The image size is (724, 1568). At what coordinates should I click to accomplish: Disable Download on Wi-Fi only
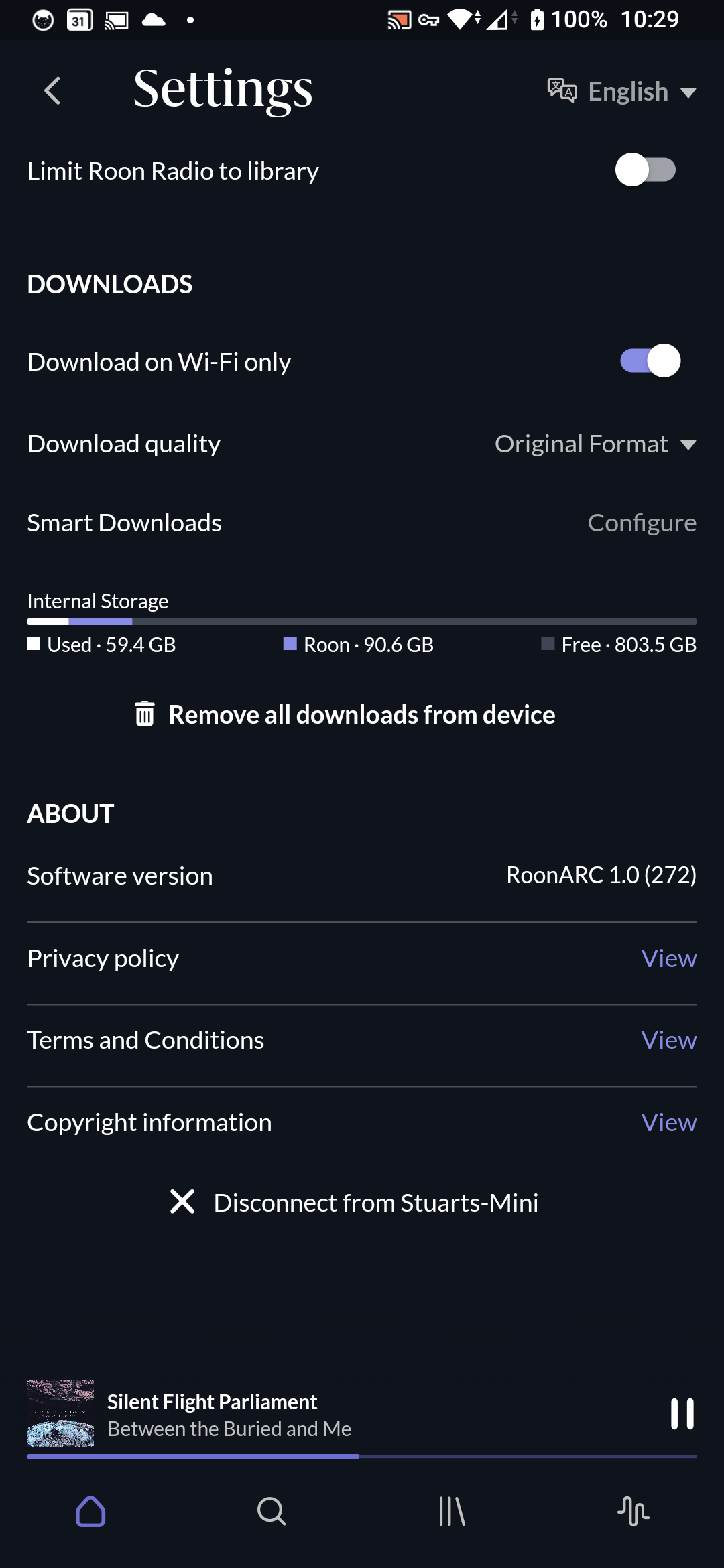pyautogui.click(x=650, y=361)
